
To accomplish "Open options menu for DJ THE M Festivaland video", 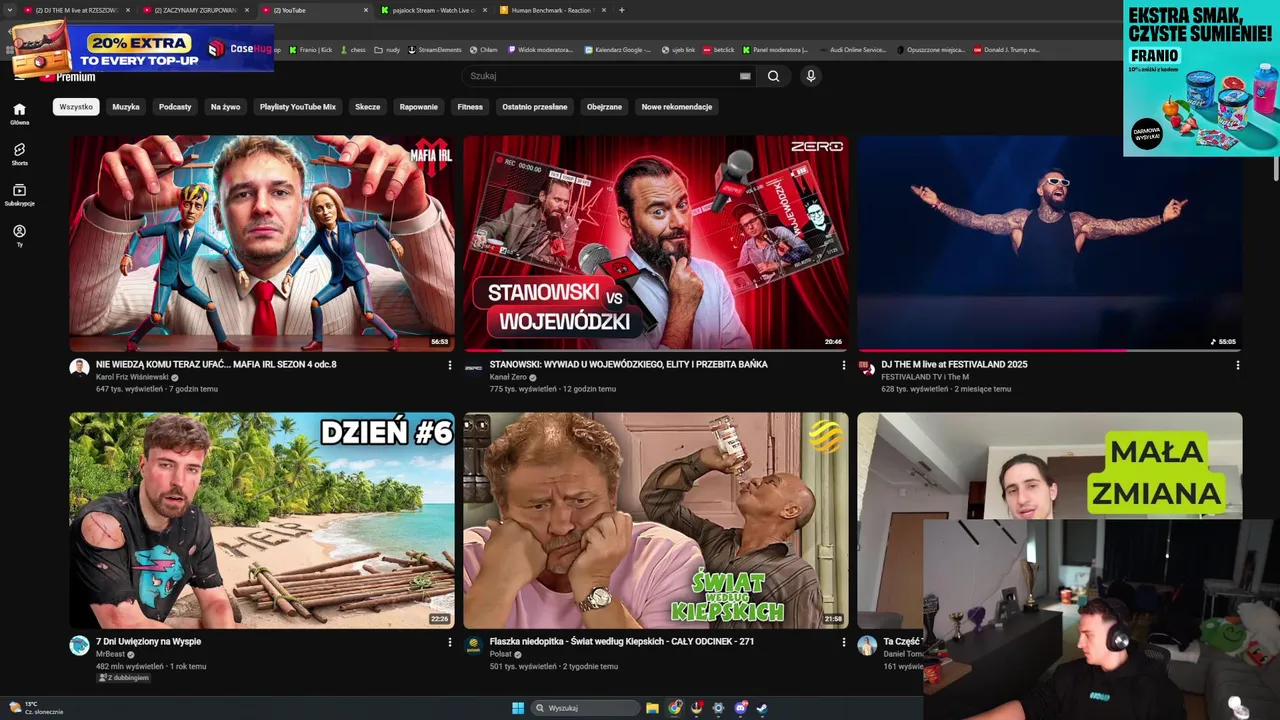I will pyautogui.click(x=1237, y=365).
